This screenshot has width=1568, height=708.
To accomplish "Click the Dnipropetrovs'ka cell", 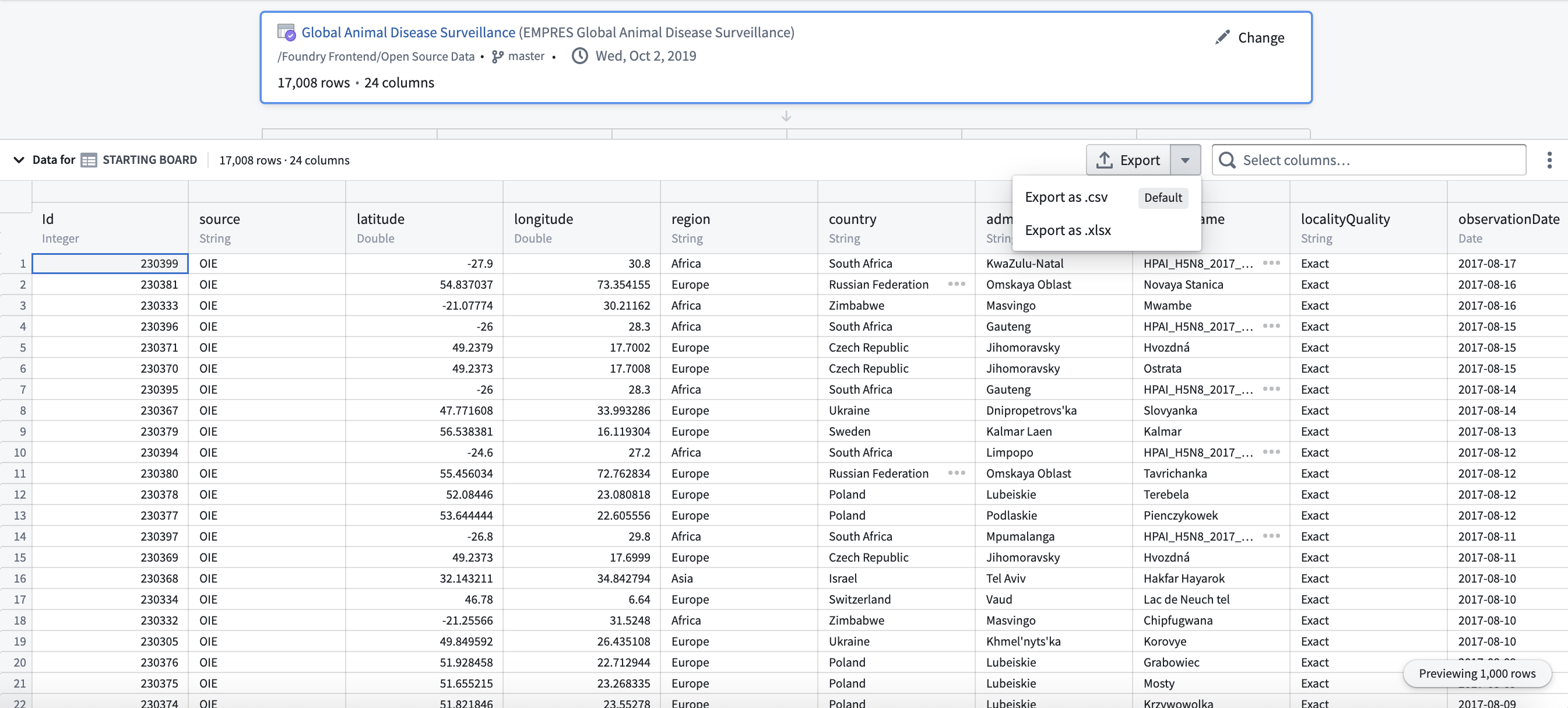I will [1054, 411].
